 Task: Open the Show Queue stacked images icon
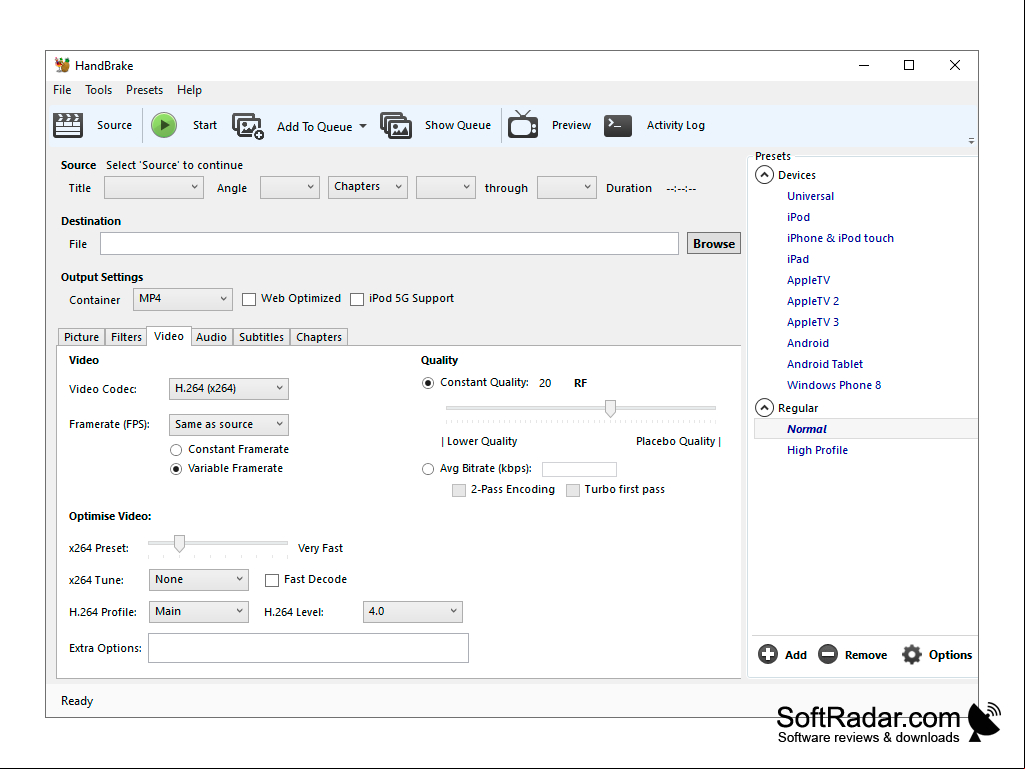(x=396, y=126)
